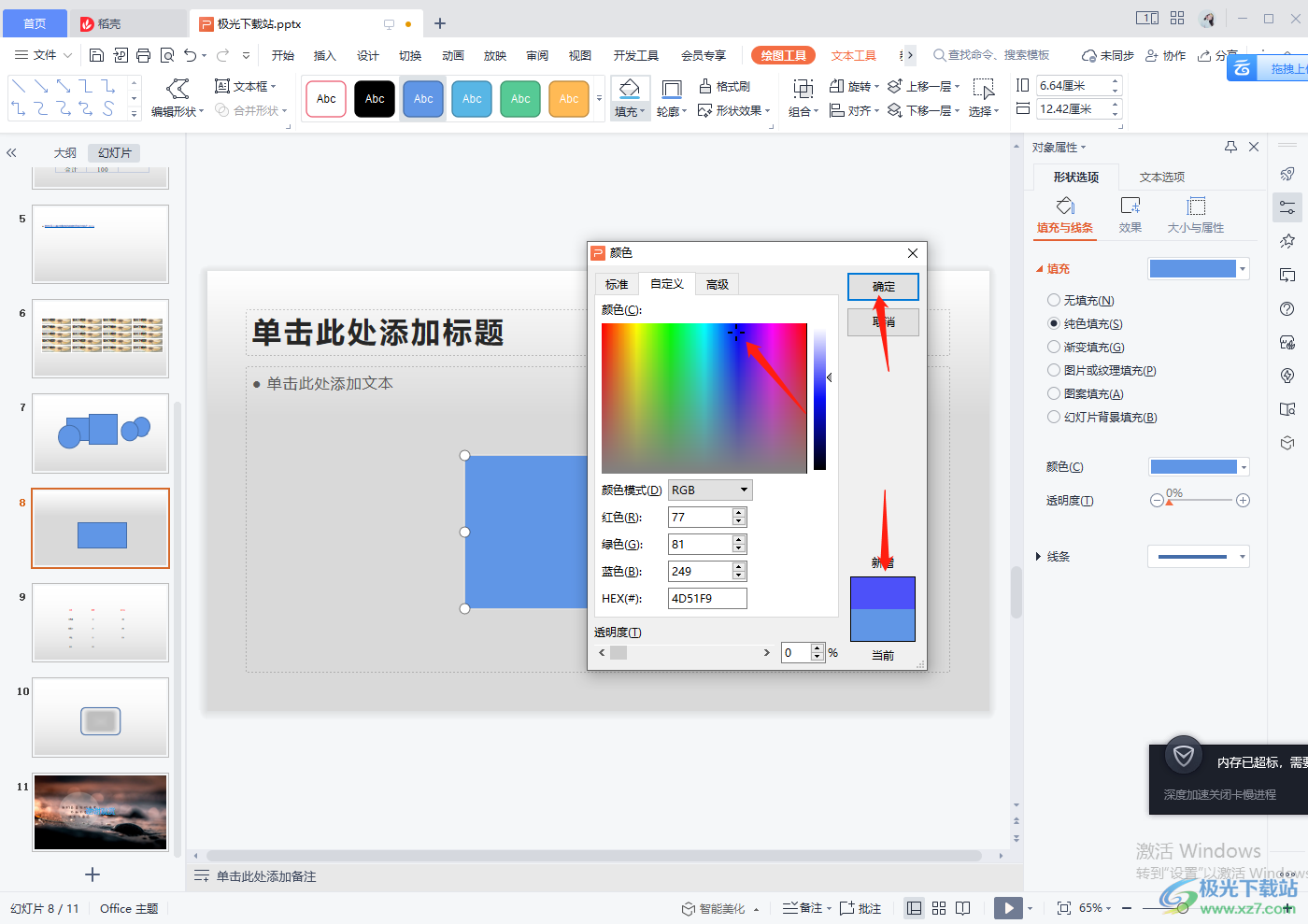The width and height of the screenshot is (1308, 924).
Task: Click the transparency slider in properties panel
Action: tap(1200, 500)
